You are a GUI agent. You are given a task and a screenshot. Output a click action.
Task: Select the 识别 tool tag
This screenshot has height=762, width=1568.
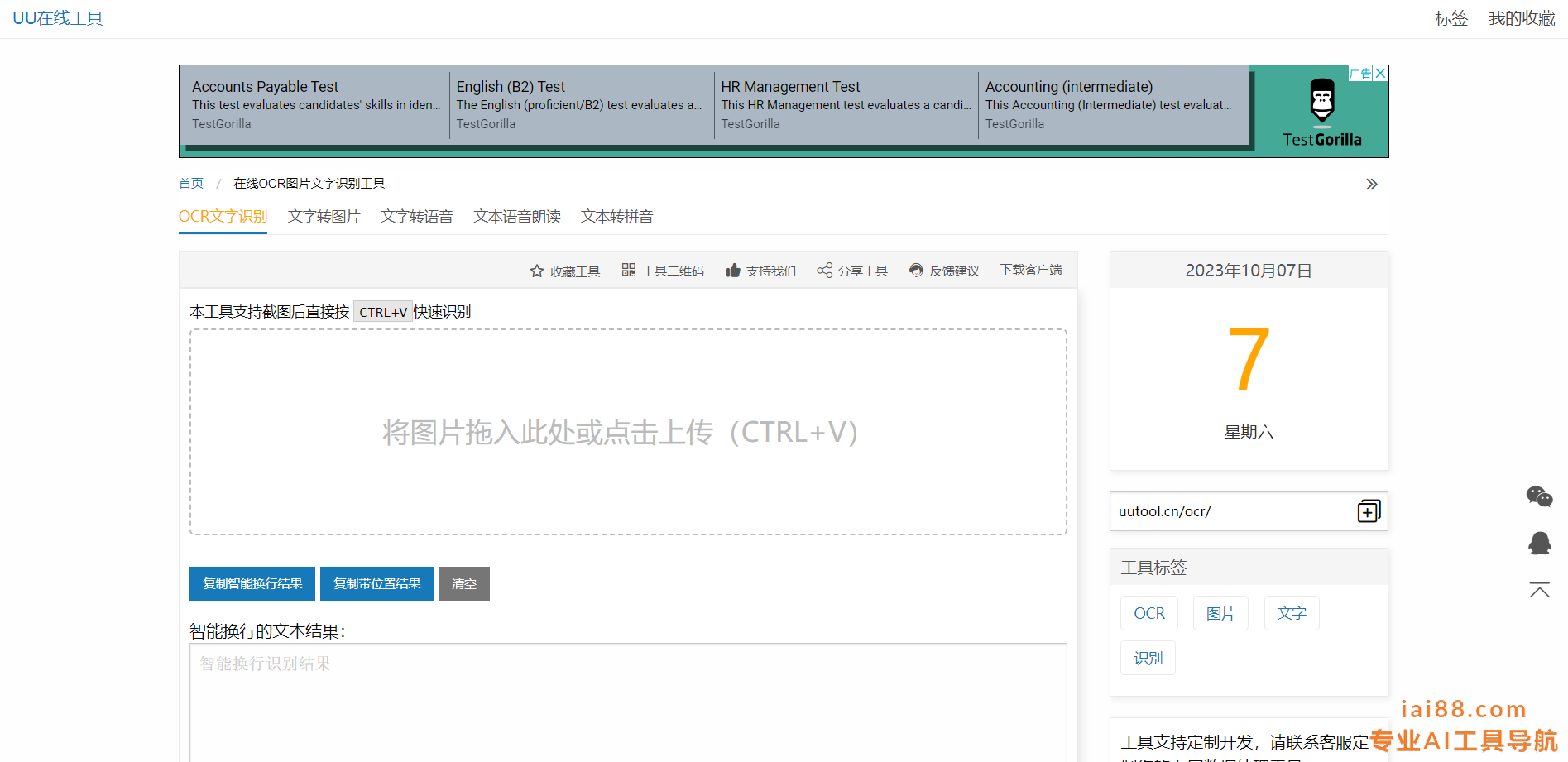coord(1148,658)
